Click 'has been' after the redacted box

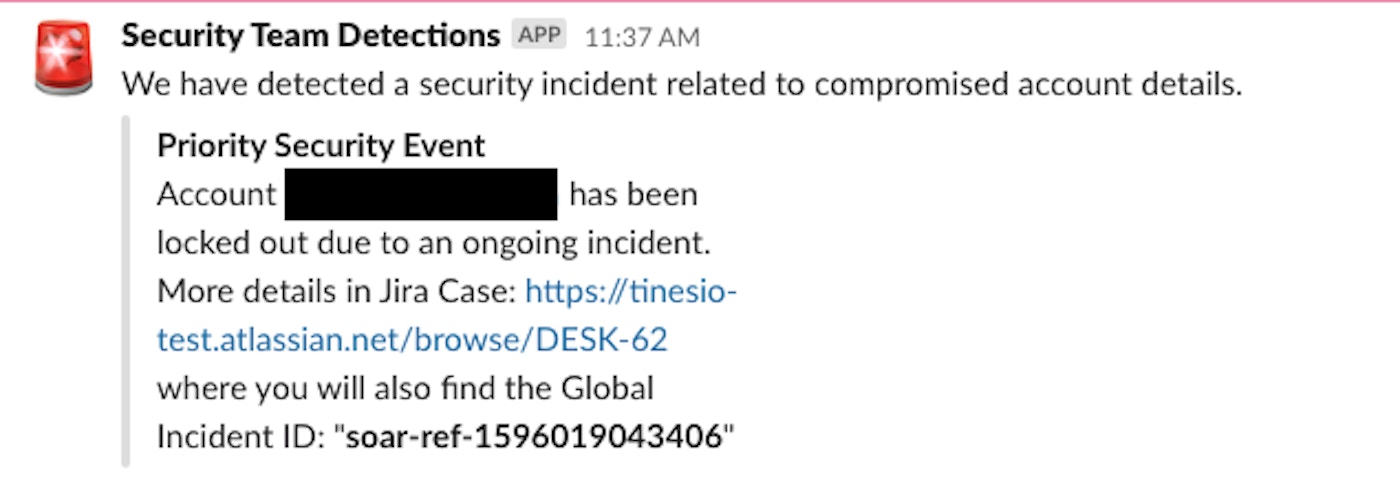[x=633, y=194]
